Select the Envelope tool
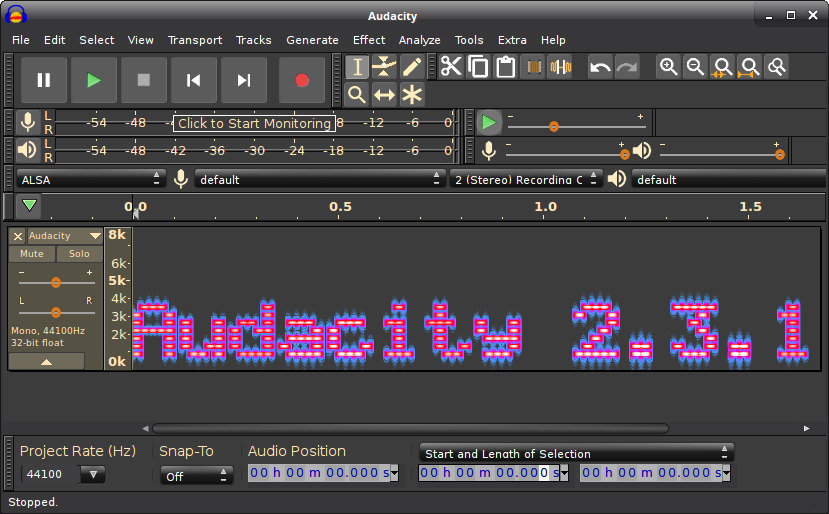 (384, 67)
